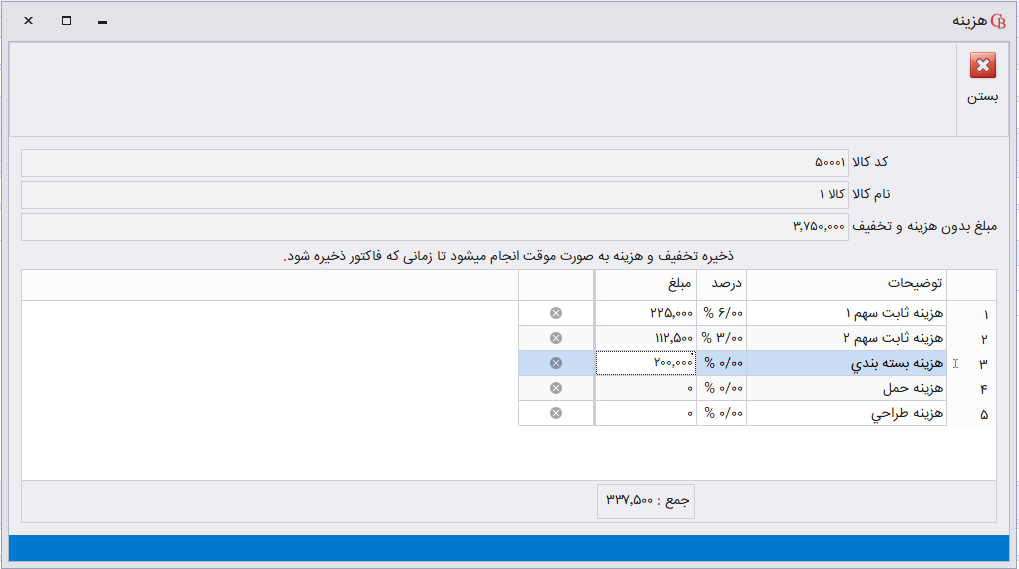The height and width of the screenshot is (569, 1019).
Task: Click the مبلغ column header
Action: tap(646, 284)
